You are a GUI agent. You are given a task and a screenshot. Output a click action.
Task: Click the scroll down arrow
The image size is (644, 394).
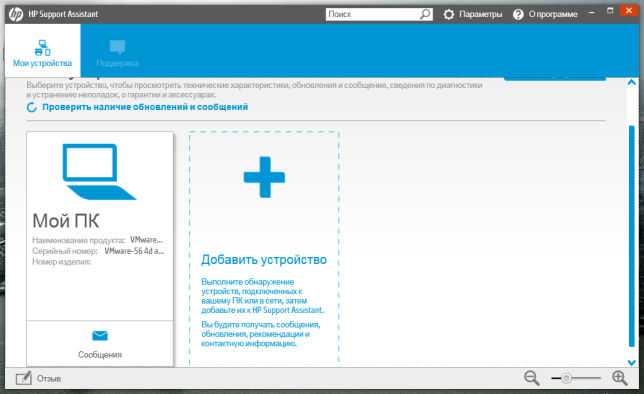(632, 362)
